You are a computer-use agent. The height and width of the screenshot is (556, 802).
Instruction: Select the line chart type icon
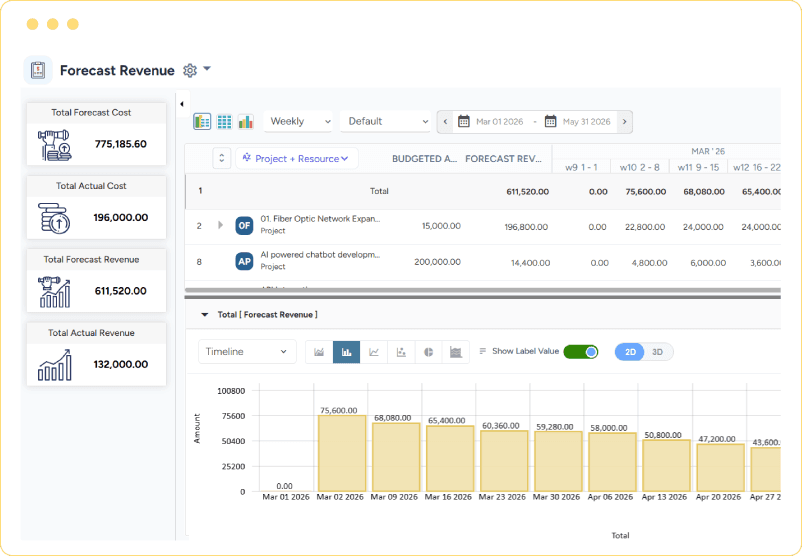(x=374, y=352)
